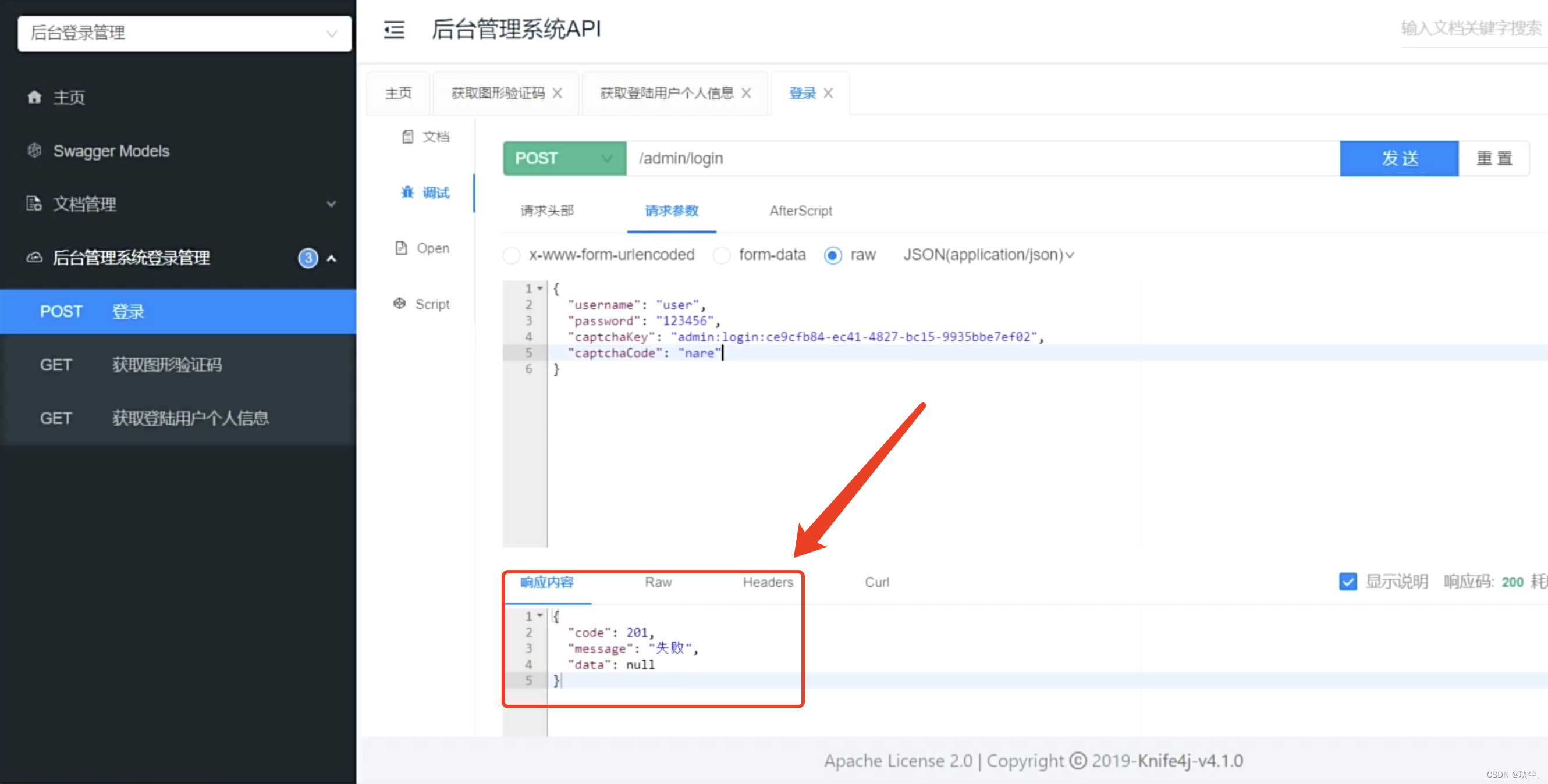Click the Swagger Models cube icon
Viewport: 1548px width, 784px height.
pos(34,150)
